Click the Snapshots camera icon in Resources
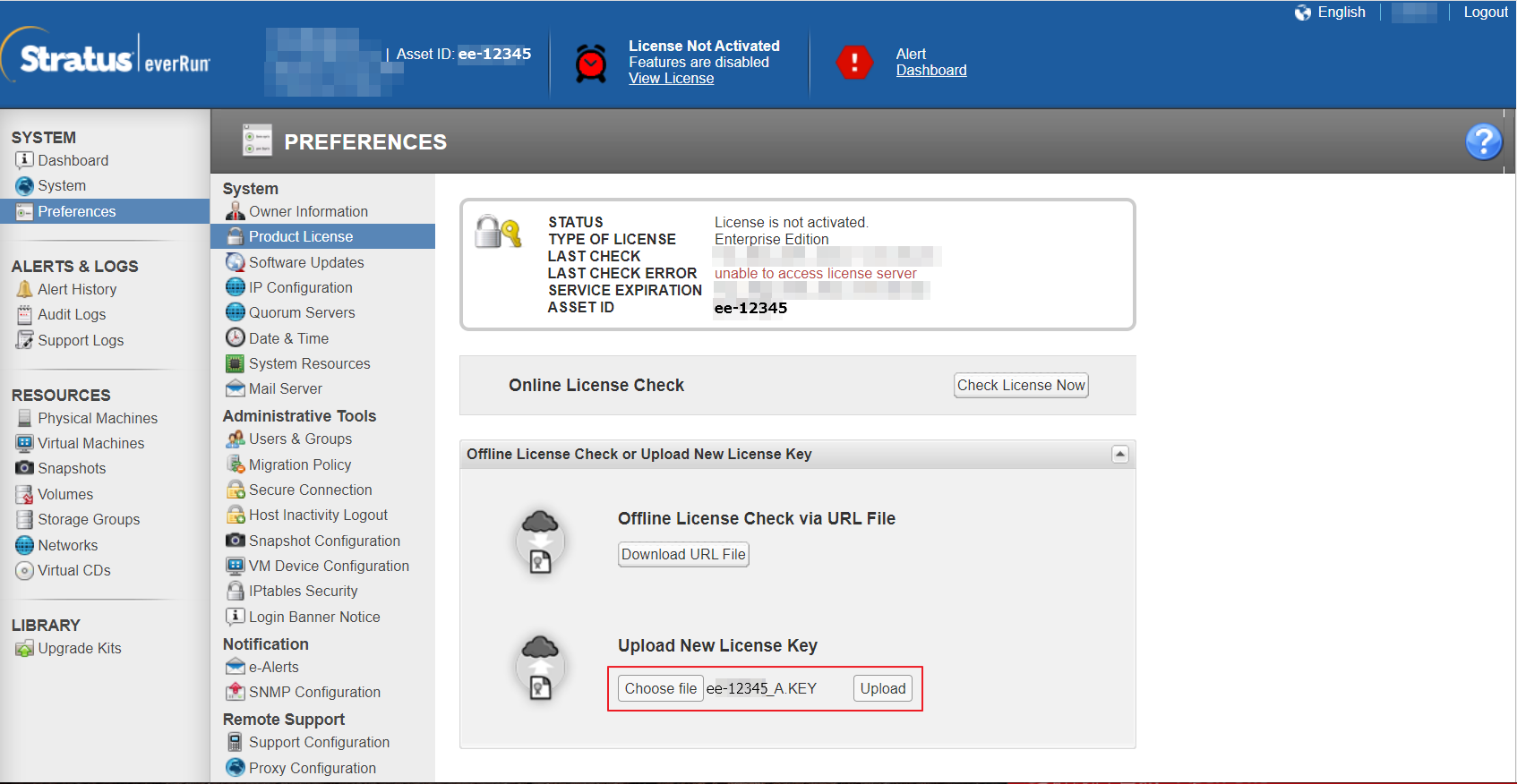Image resolution: width=1517 pixels, height=784 pixels. click(x=24, y=468)
